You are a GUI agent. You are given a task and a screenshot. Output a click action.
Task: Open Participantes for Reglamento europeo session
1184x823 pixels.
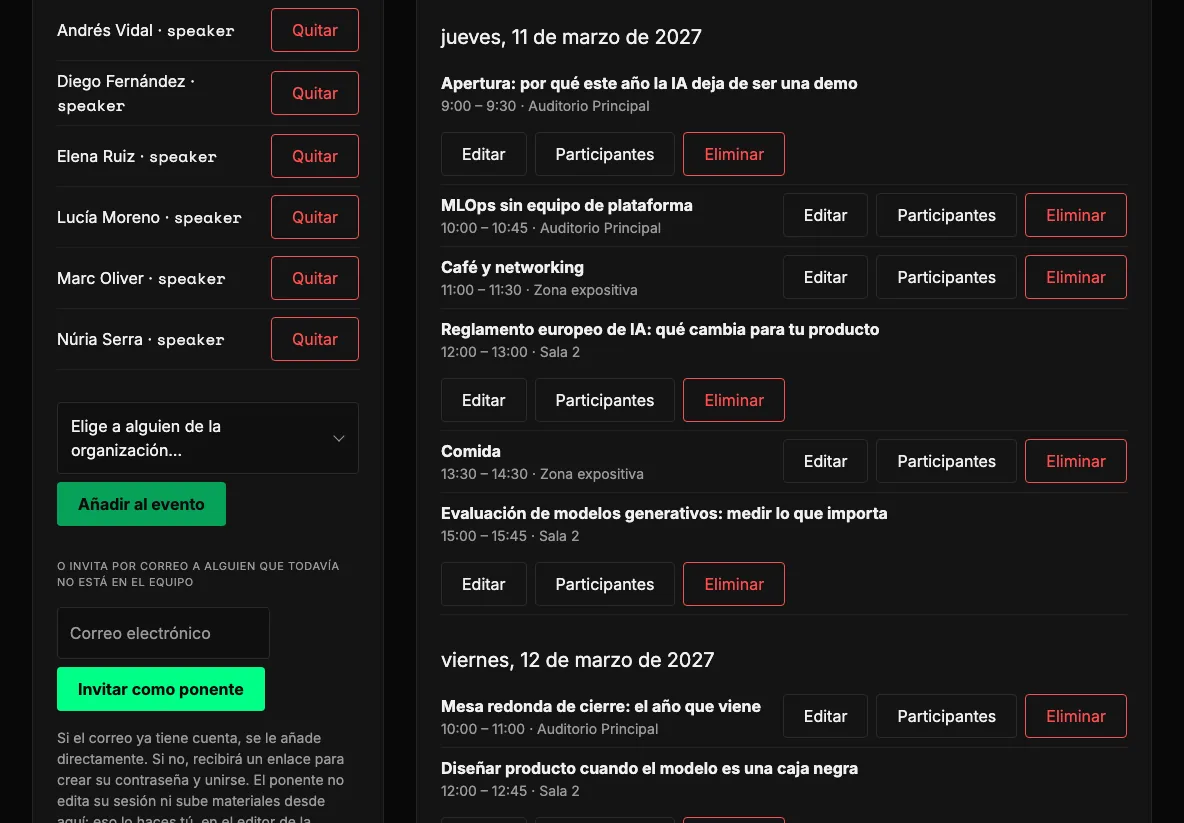coord(605,400)
